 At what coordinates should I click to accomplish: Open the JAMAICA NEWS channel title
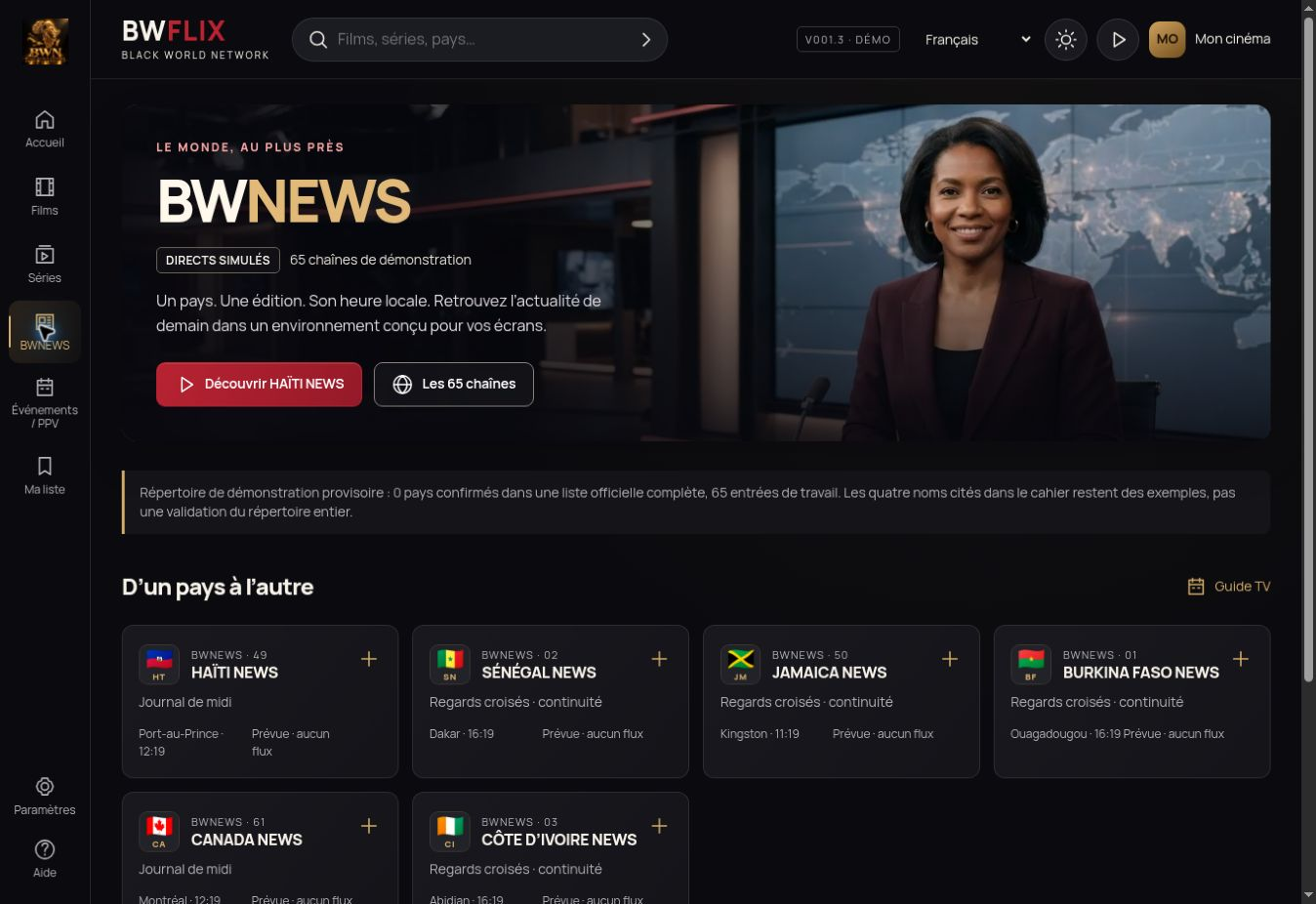(830, 673)
